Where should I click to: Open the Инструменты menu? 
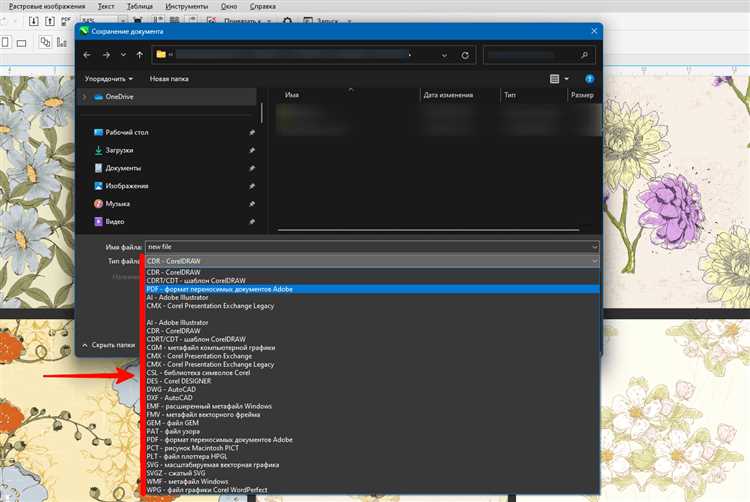[x=187, y=7]
